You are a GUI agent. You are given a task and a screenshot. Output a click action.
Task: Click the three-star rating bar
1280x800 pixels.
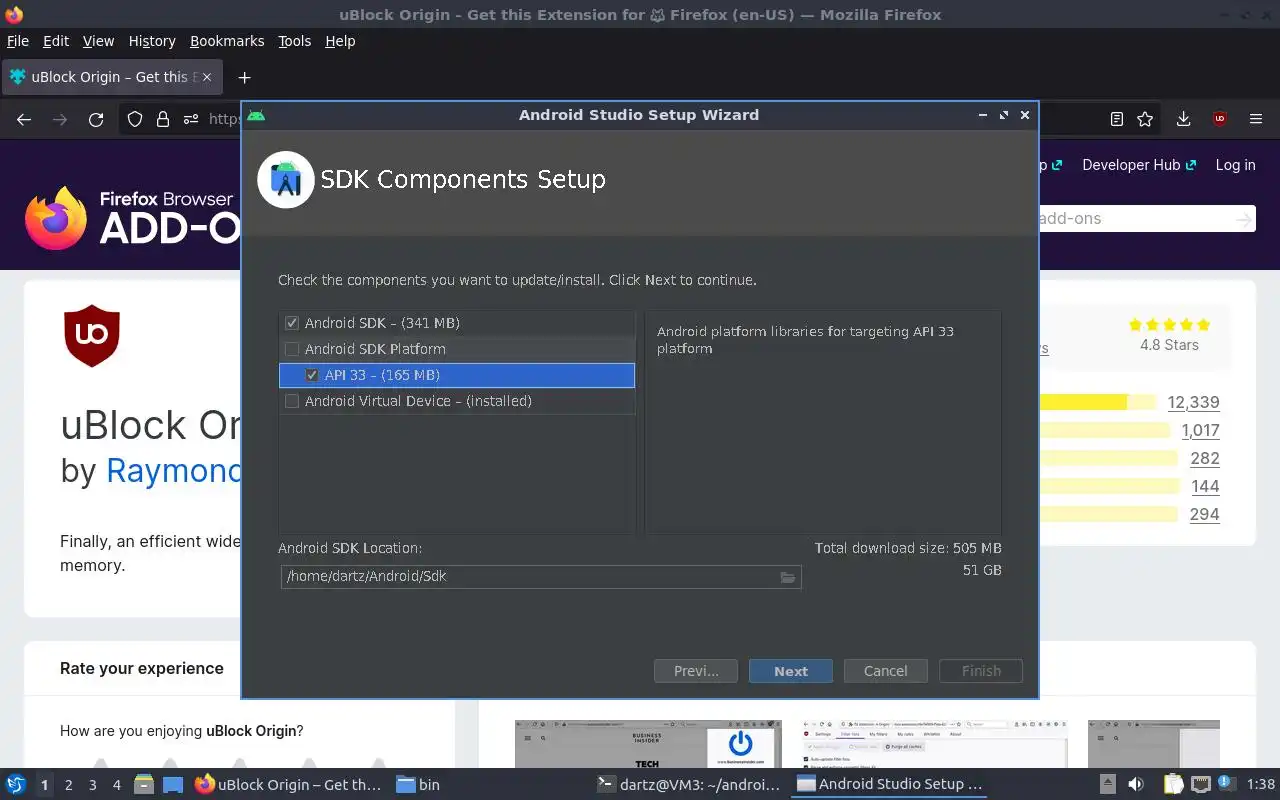[x=1108, y=458]
